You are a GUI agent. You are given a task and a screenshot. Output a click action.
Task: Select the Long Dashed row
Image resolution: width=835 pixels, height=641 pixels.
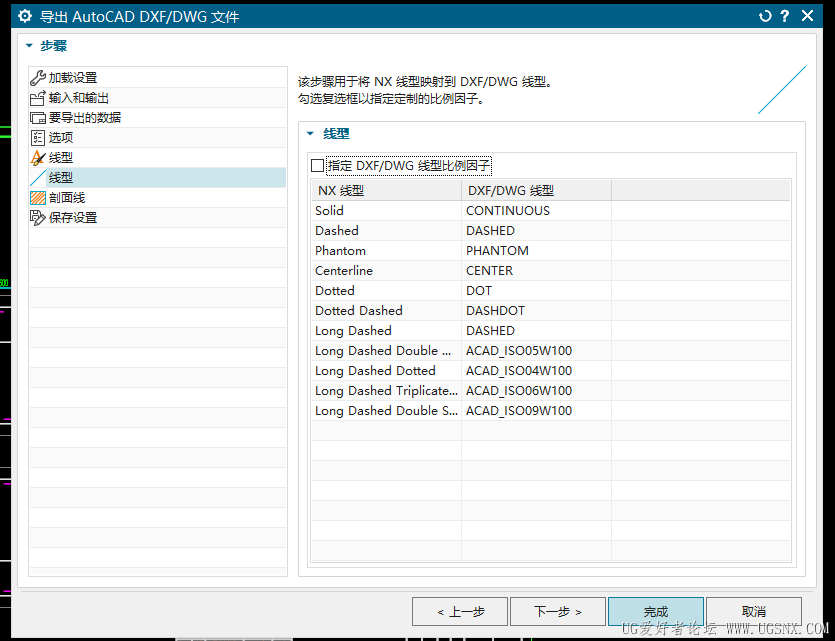[387, 331]
